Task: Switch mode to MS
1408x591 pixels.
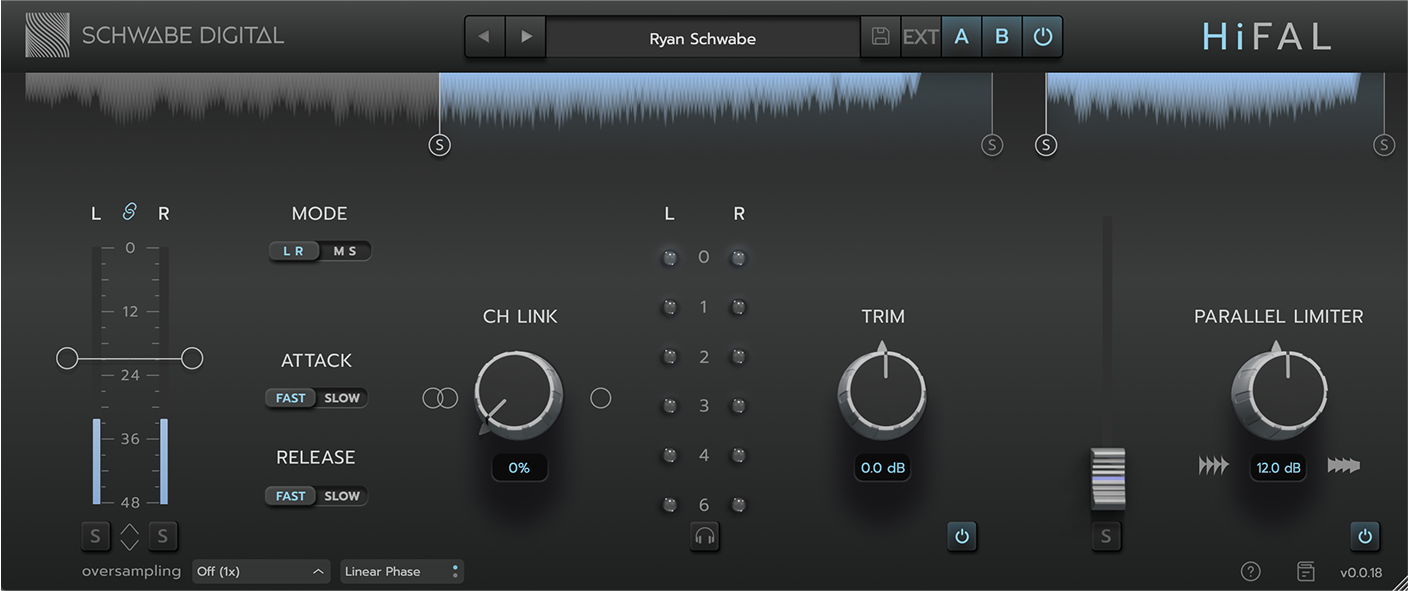Action: [x=345, y=251]
